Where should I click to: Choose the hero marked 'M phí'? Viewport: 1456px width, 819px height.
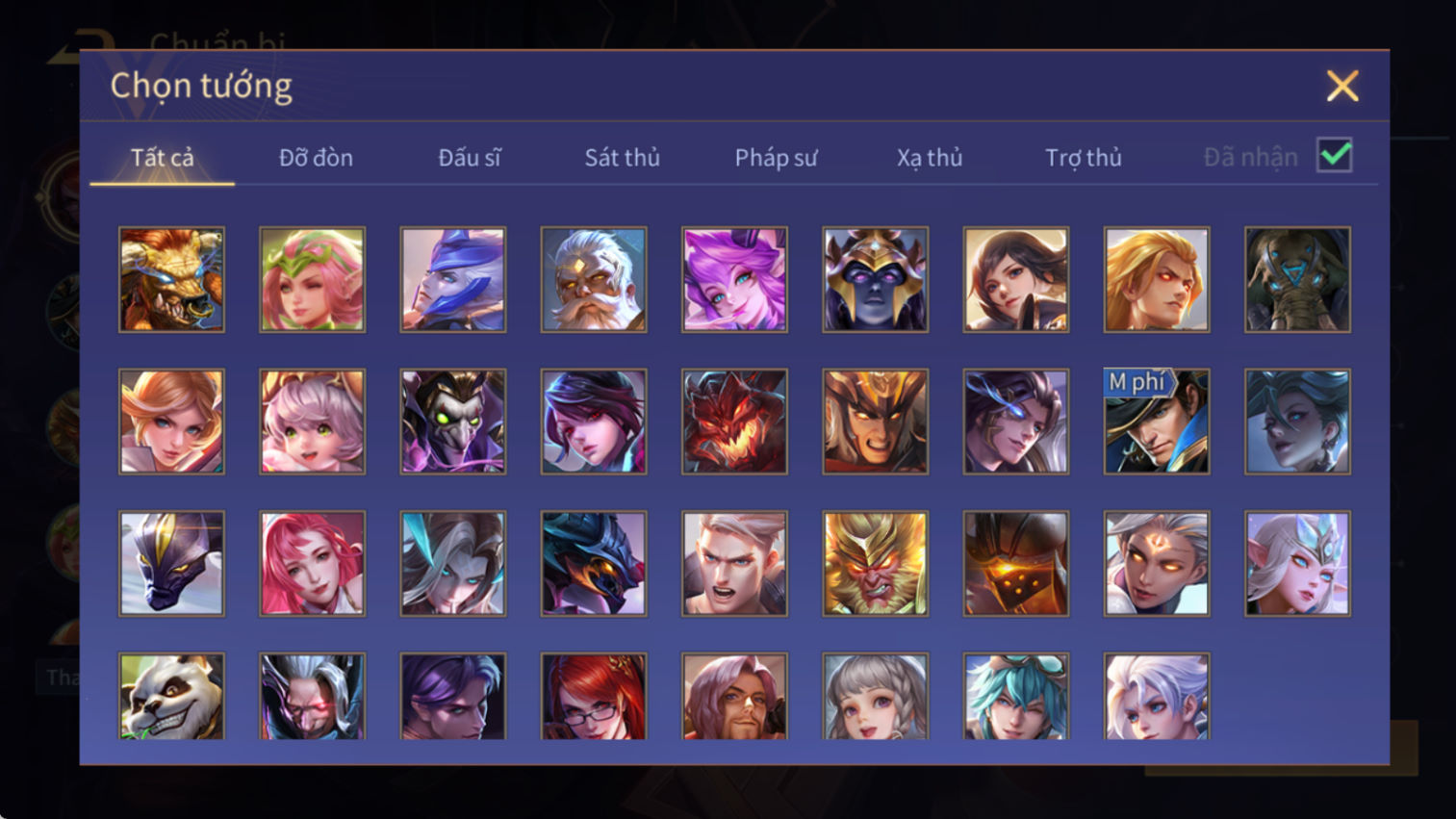pos(1157,422)
